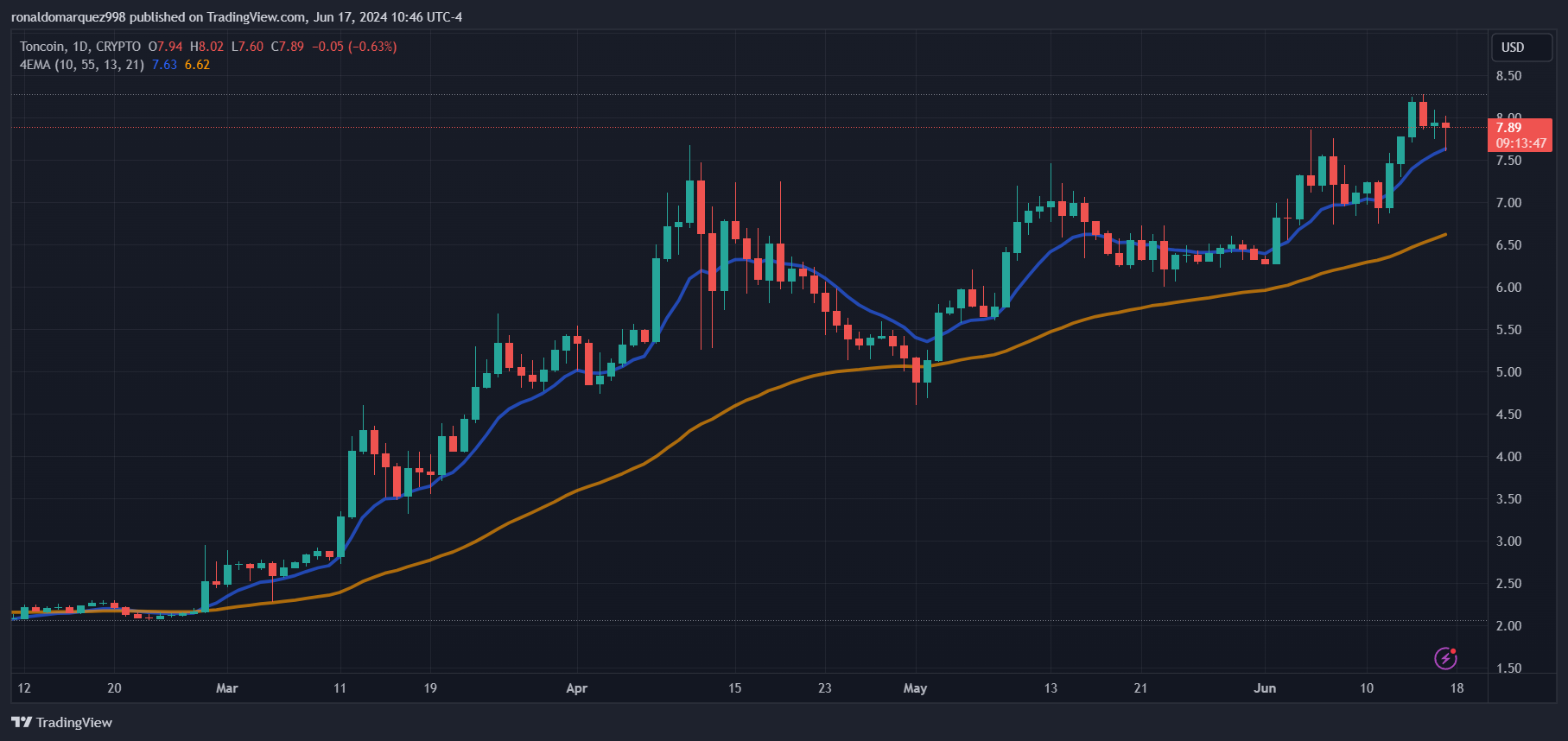Screen dimensions: 1568x741
Task: Click the TradingView logo
Action: coord(61,722)
